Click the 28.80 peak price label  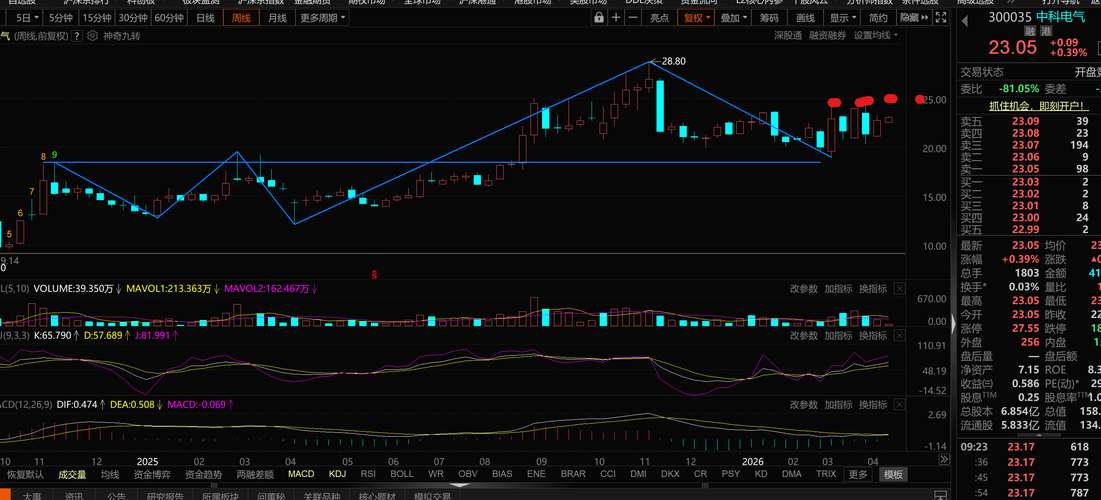tap(673, 61)
